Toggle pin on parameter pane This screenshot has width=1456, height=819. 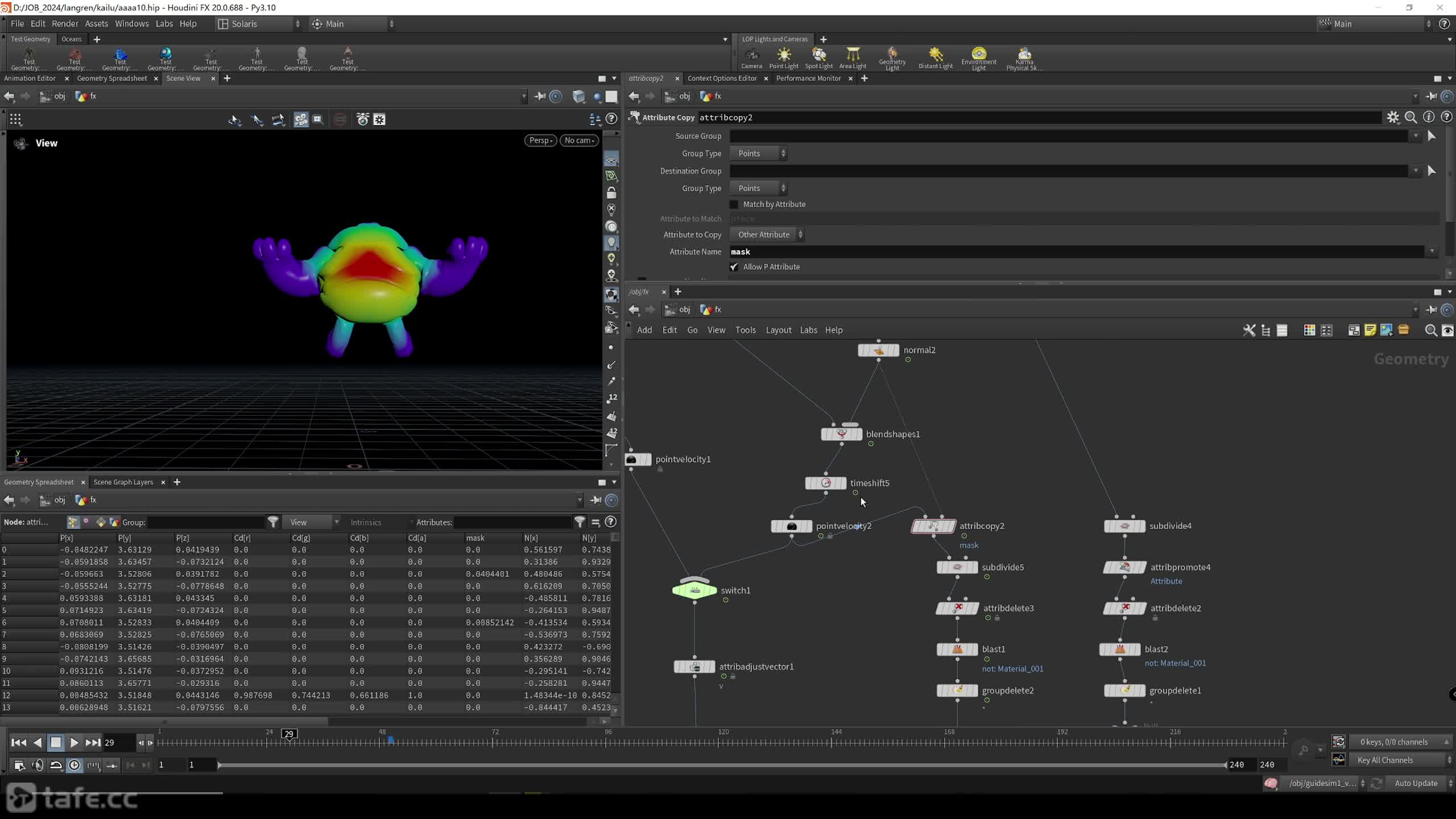pyautogui.click(x=1431, y=96)
